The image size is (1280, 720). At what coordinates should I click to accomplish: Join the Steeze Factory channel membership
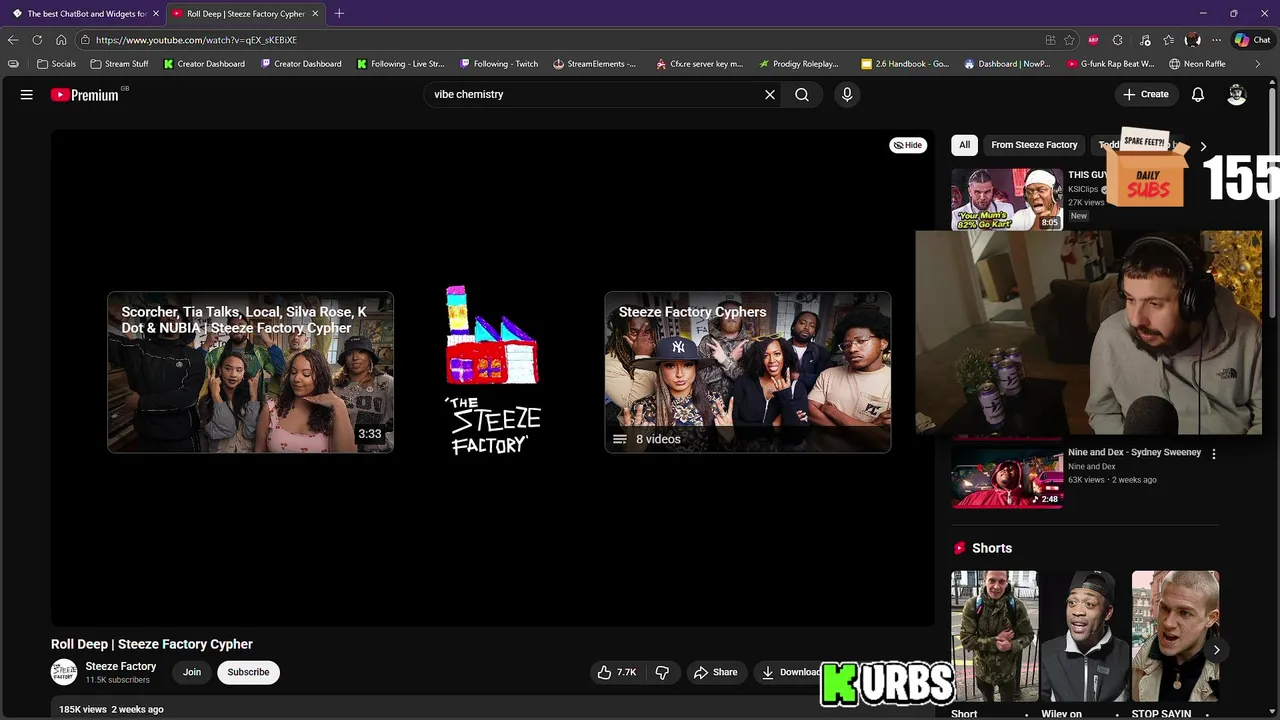click(192, 672)
